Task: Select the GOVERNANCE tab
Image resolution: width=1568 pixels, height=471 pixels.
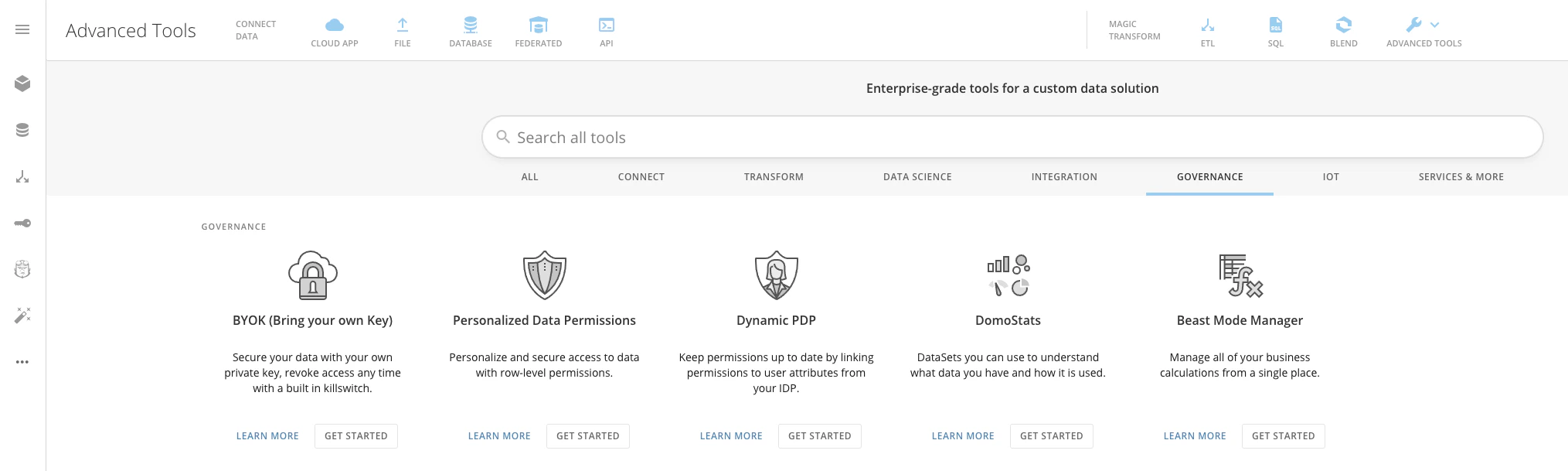Action: coord(1210,177)
